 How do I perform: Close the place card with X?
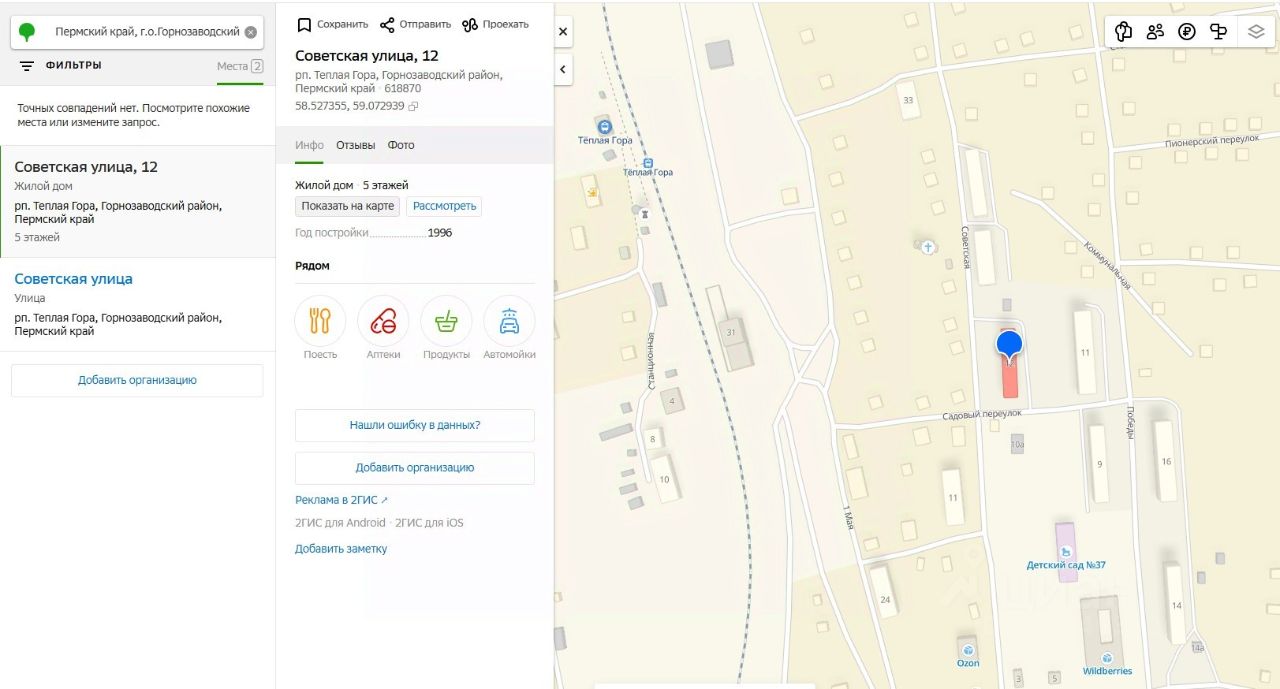coord(563,32)
